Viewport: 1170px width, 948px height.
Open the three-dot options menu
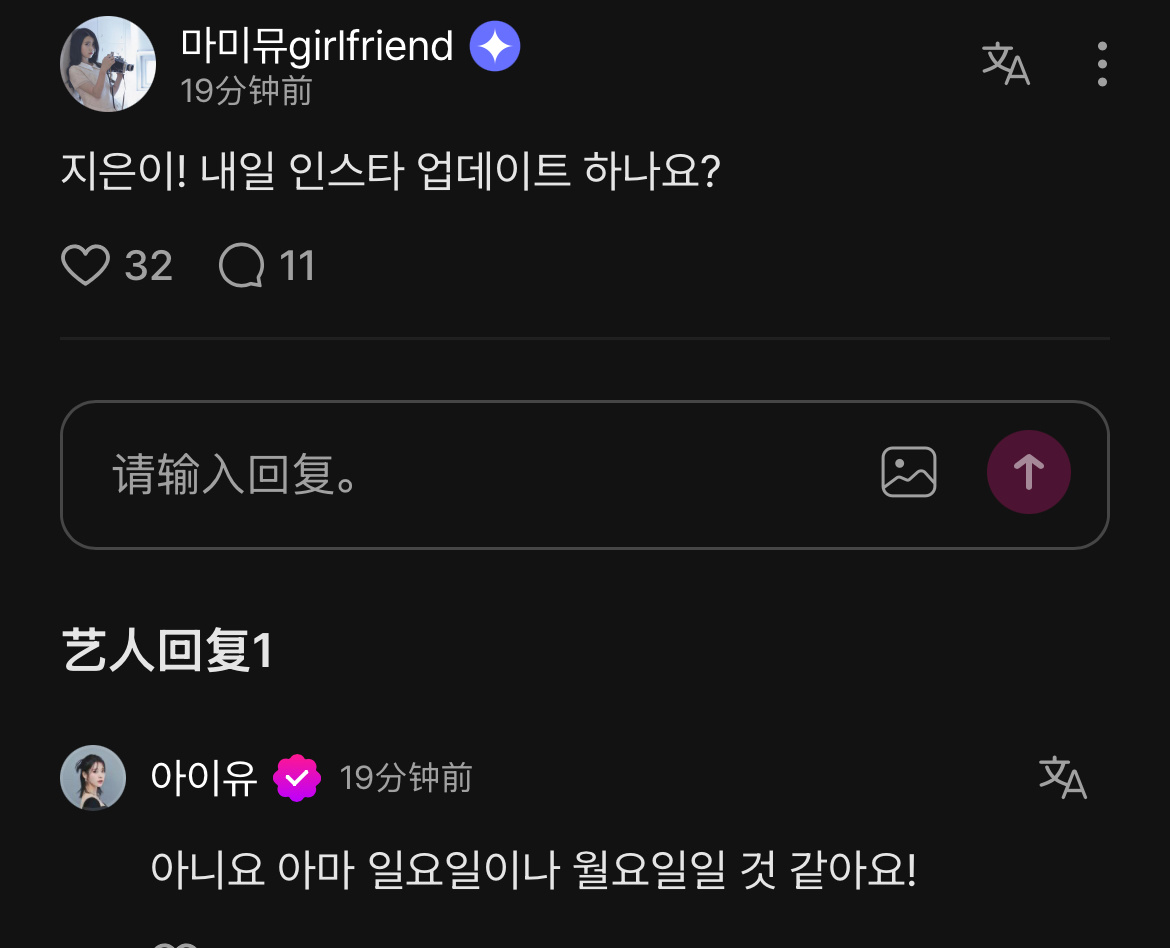tap(1101, 64)
